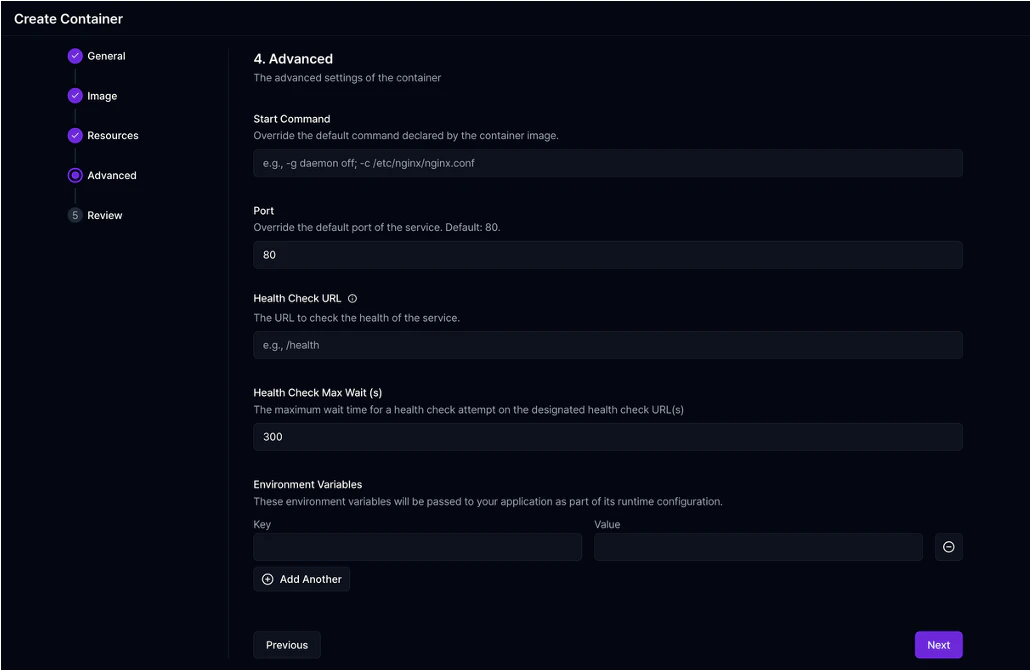Focus the Start Command input field
Screen dimensions: 1030x670
point(607,162)
